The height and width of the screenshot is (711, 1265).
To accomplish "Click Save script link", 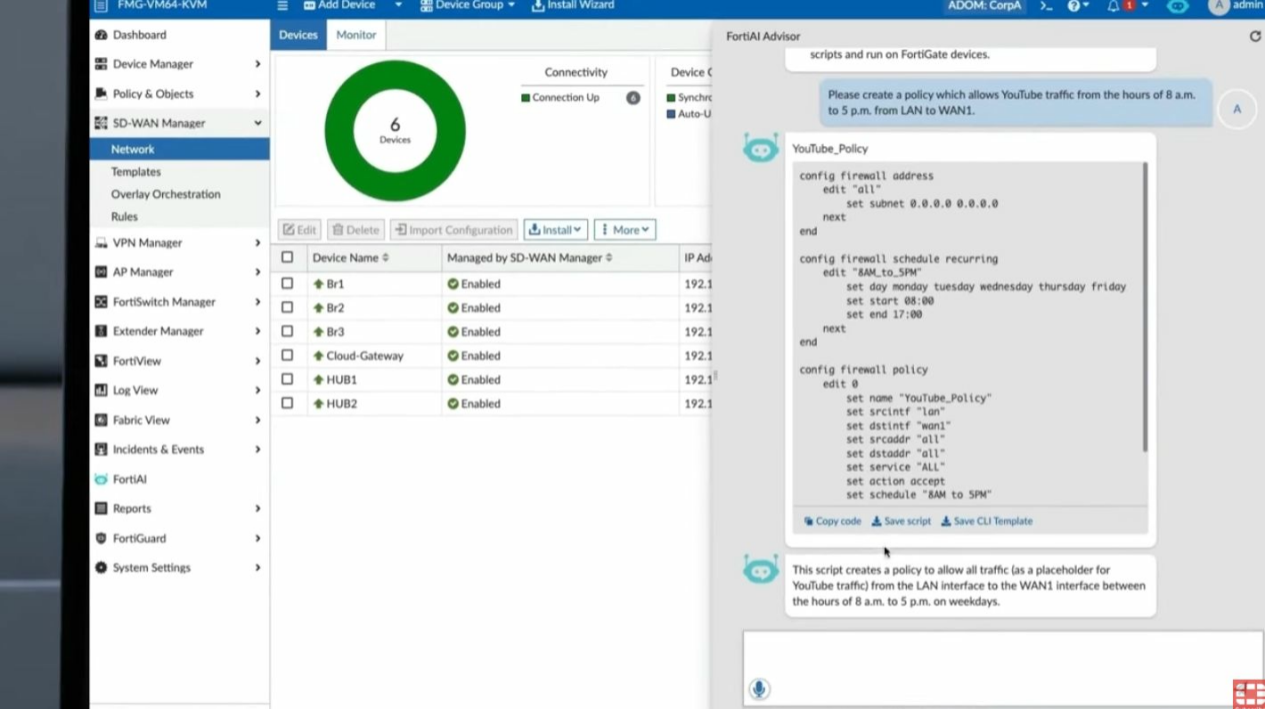I will (x=901, y=521).
